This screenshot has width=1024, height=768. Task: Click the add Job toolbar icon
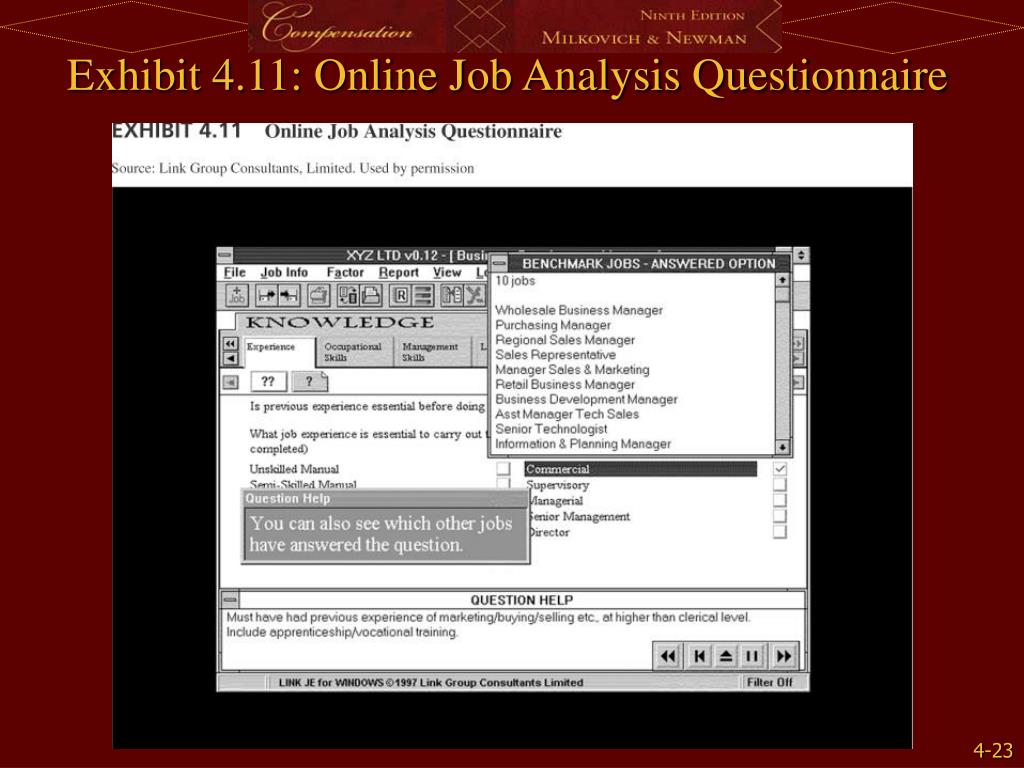pyautogui.click(x=236, y=296)
